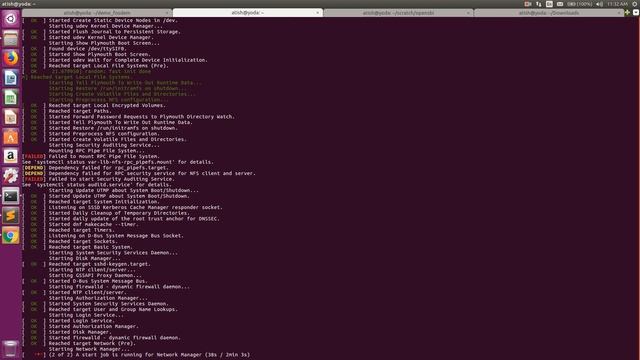Click 'Found device /dev/ttySIF0.' line
The width and height of the screenshot is (640, 360).
(x=87, y=49)
